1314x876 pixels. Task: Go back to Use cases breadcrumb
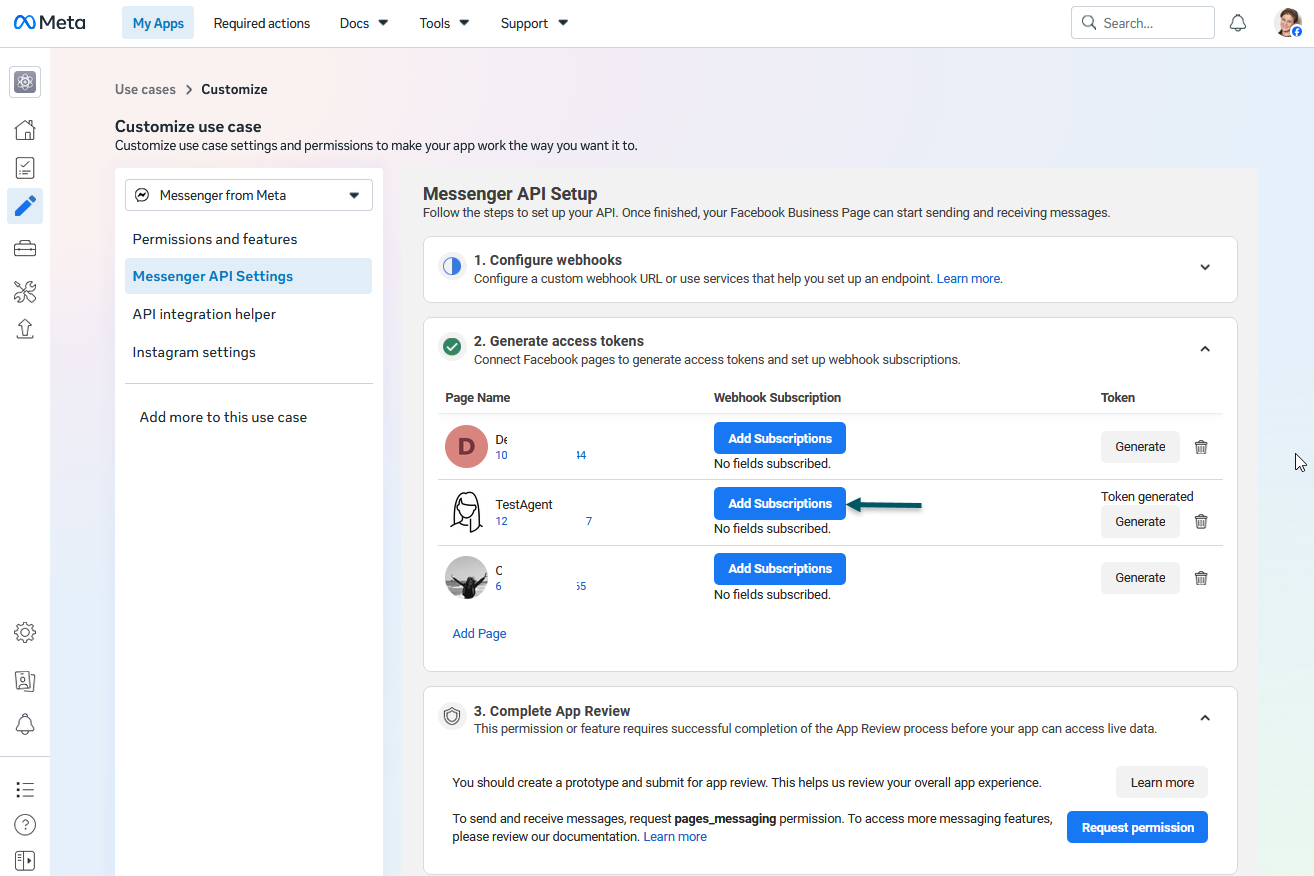(x=145, y=89)
